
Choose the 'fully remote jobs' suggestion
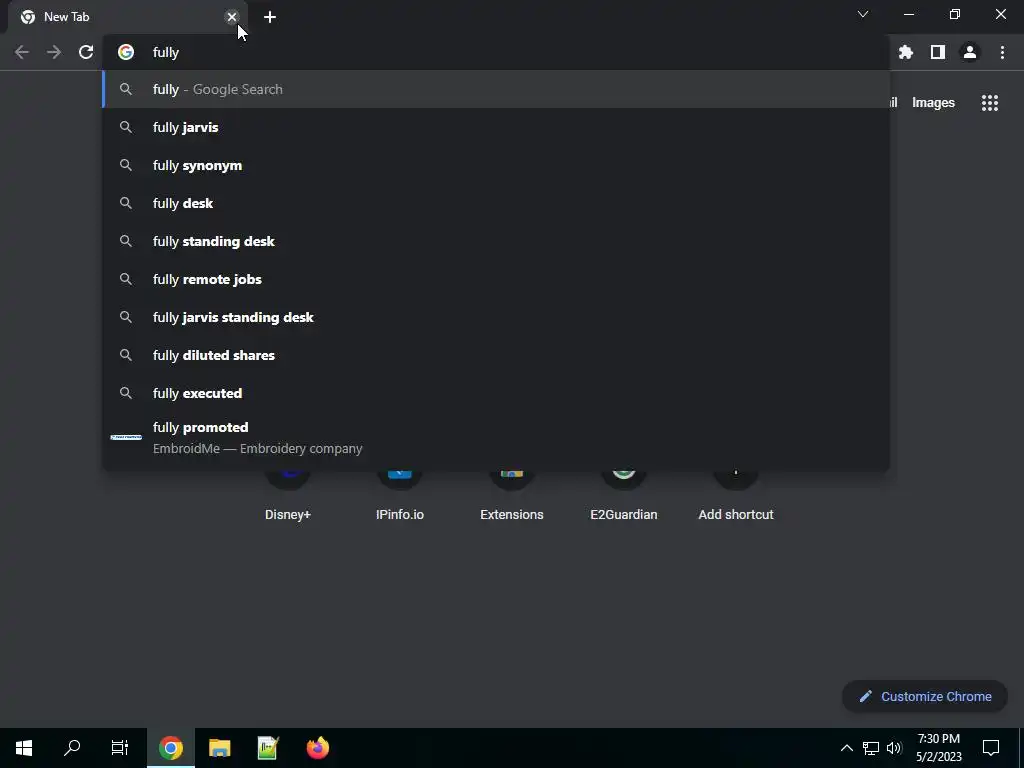[x=496, y=279]
